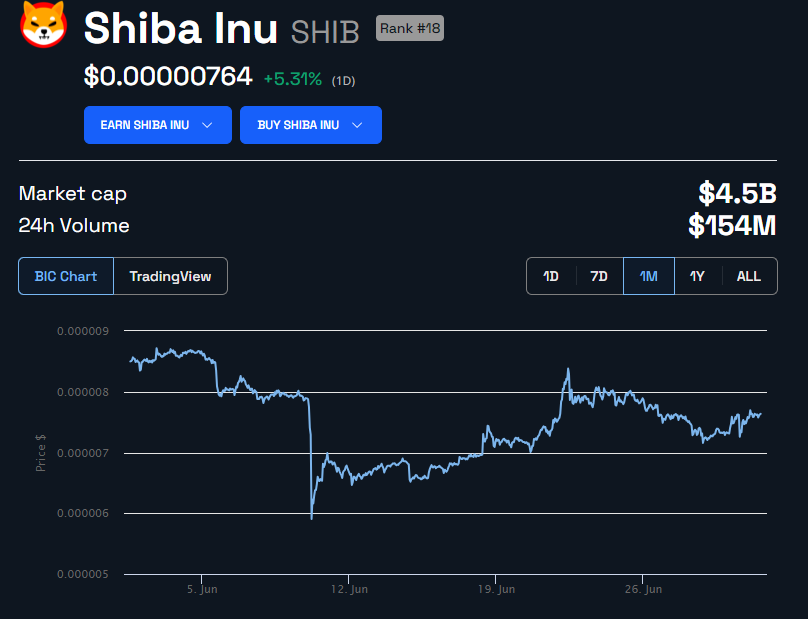Show ALL time price history

tap(748, 276)
